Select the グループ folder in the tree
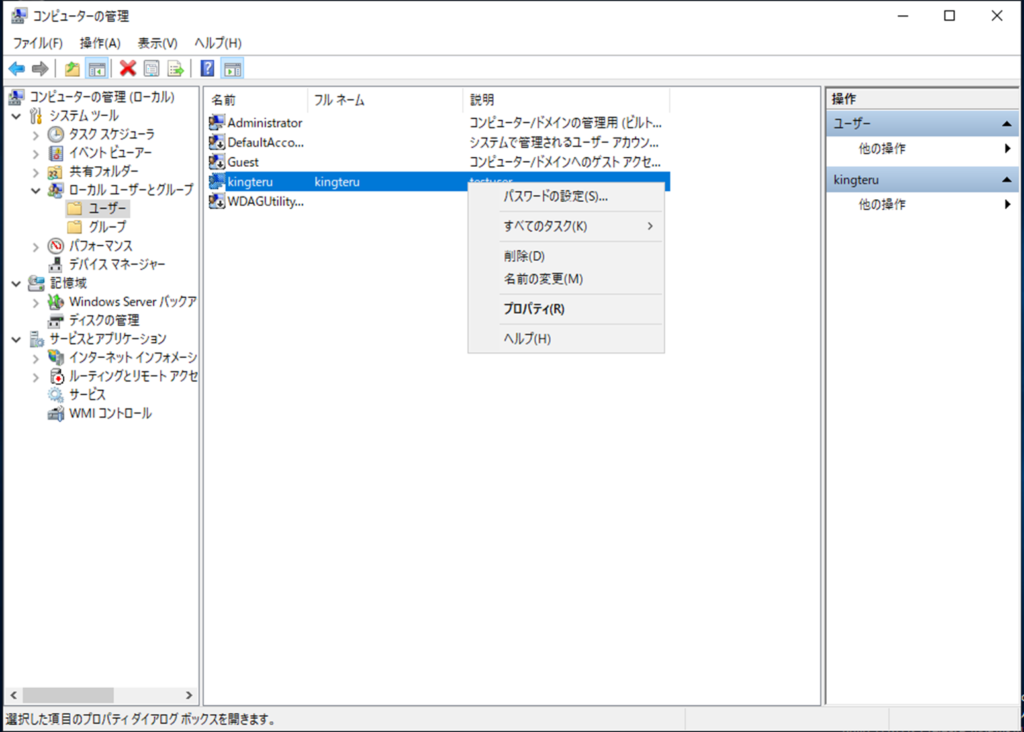This screenshot has width=1024, height=732. point(107,227)
